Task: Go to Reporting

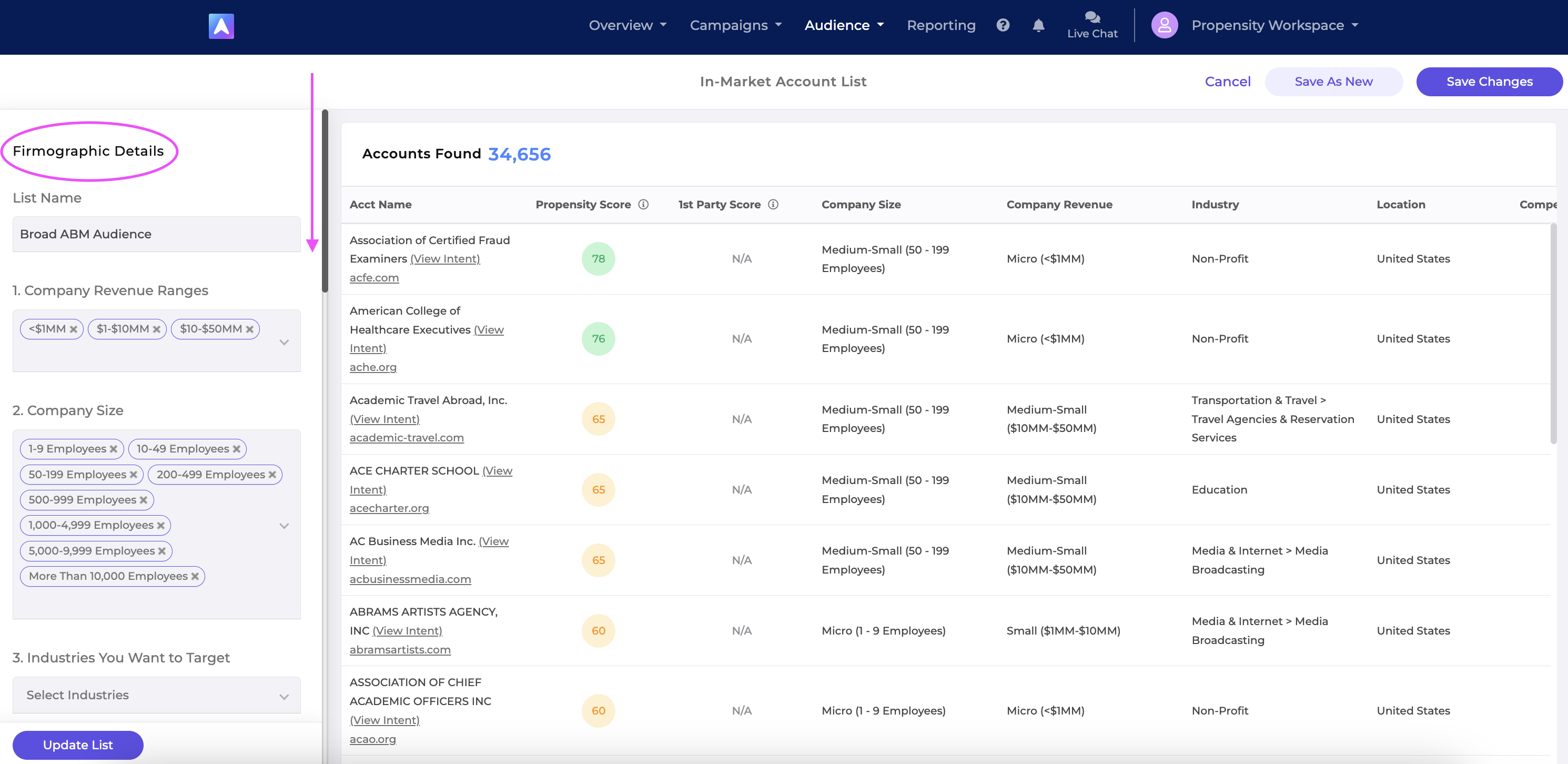Action: tap(941, 26)
